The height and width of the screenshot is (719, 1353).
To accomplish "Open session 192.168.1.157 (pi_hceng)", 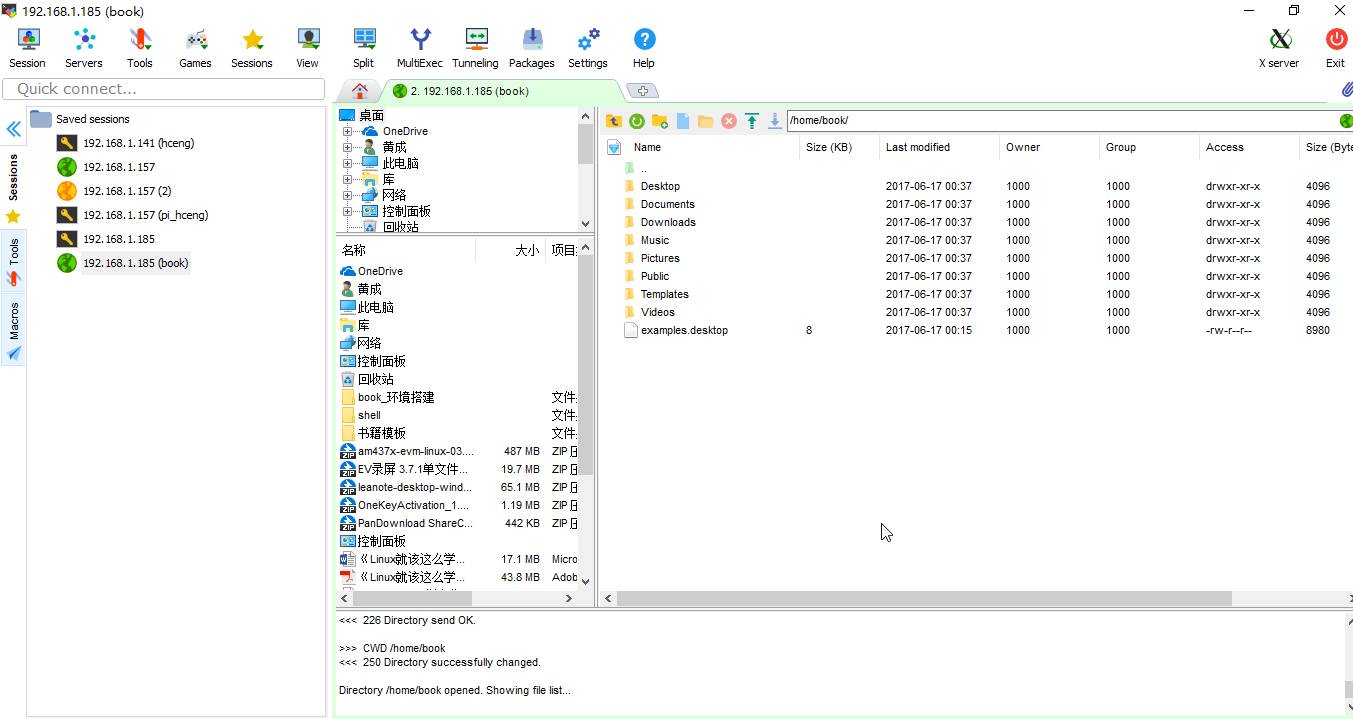I will [x=145, y=215].
